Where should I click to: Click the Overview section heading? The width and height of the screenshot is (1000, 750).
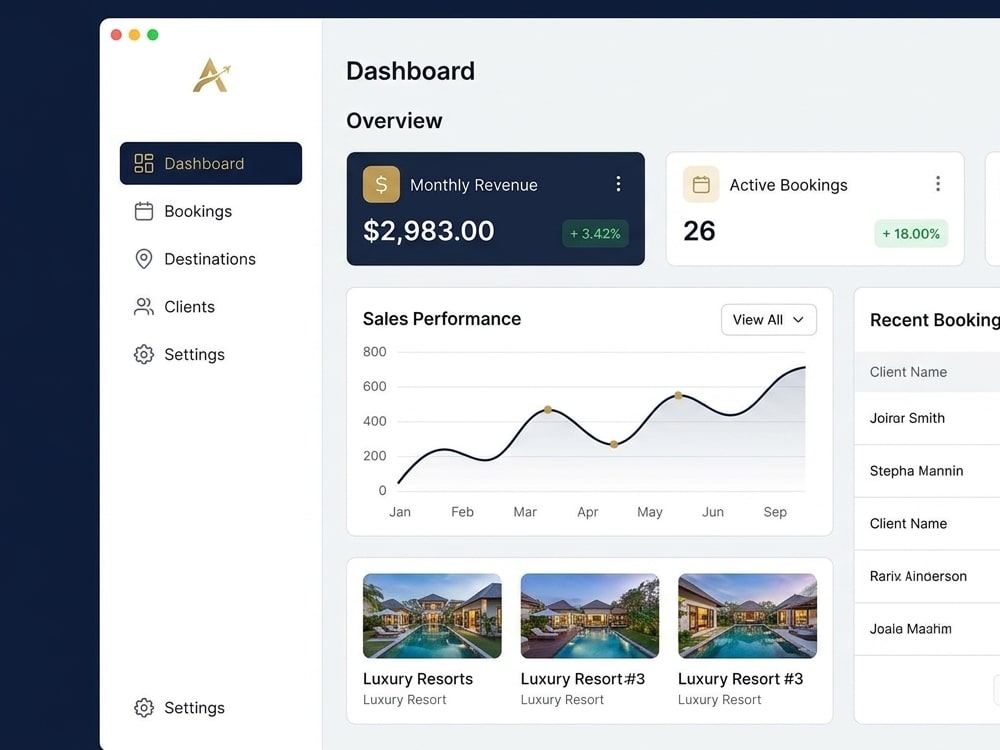(394, 121)
